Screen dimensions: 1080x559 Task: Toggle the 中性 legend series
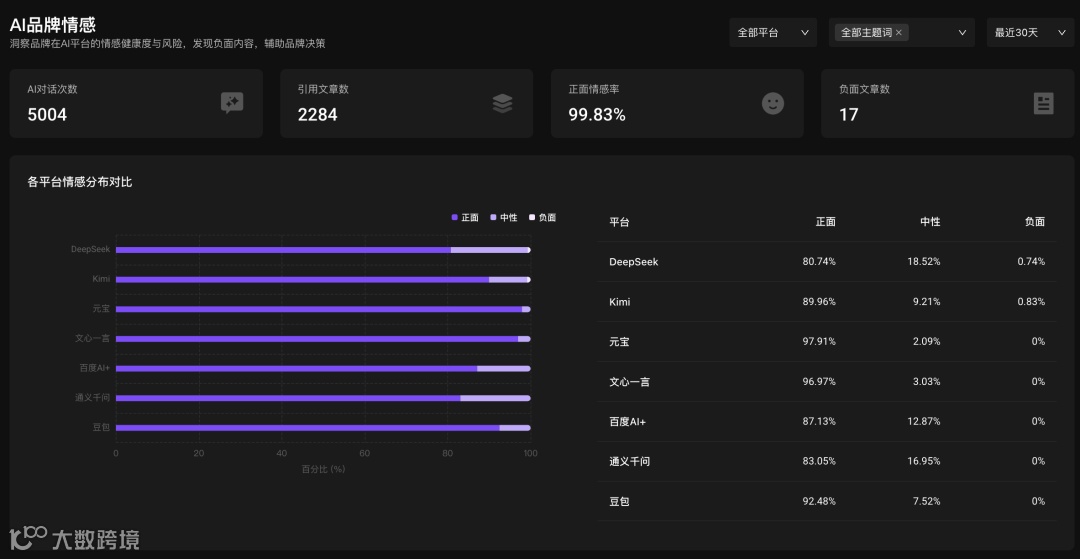503,218
